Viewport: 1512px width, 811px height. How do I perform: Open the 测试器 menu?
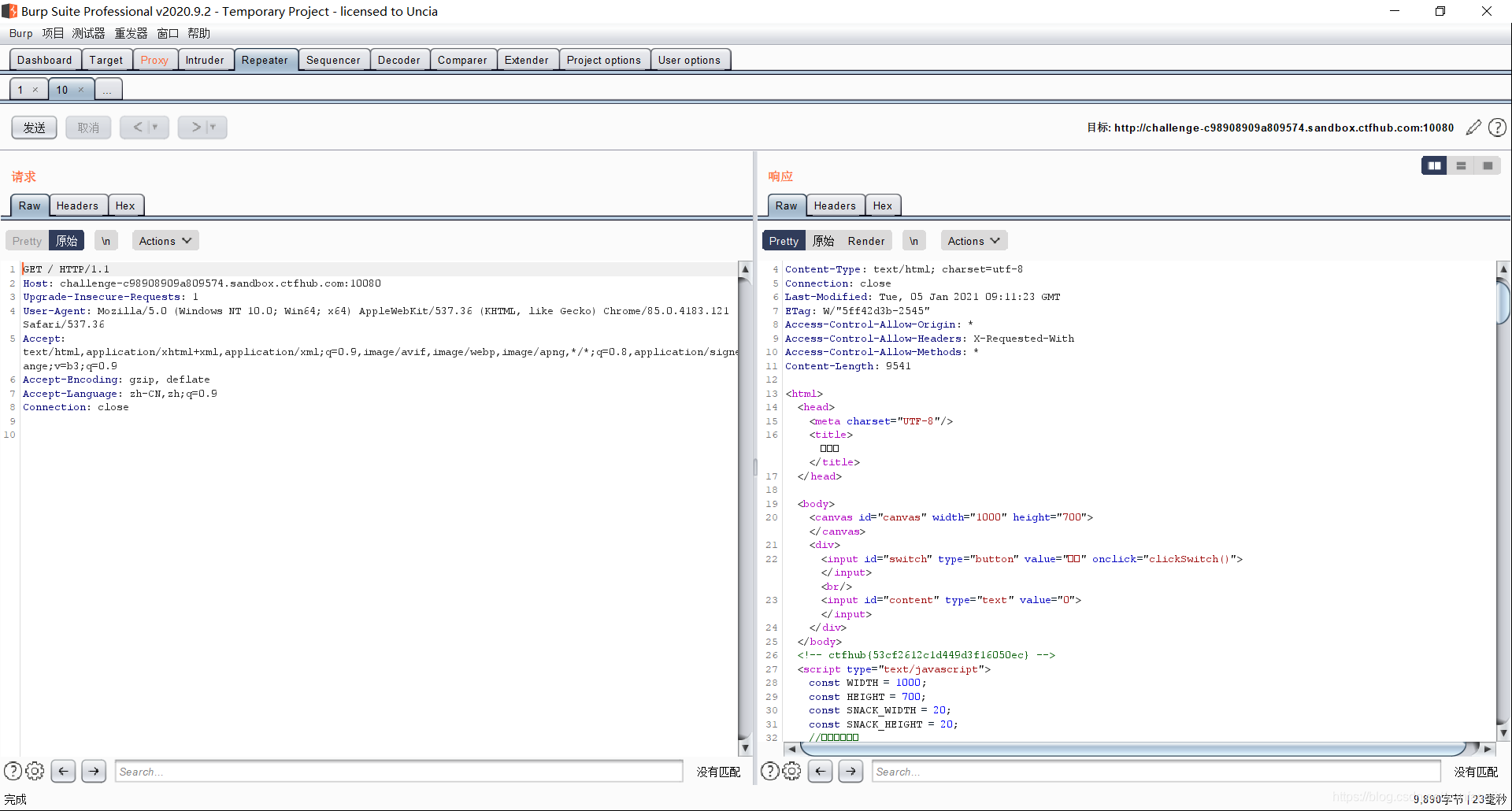click(88, 33)
